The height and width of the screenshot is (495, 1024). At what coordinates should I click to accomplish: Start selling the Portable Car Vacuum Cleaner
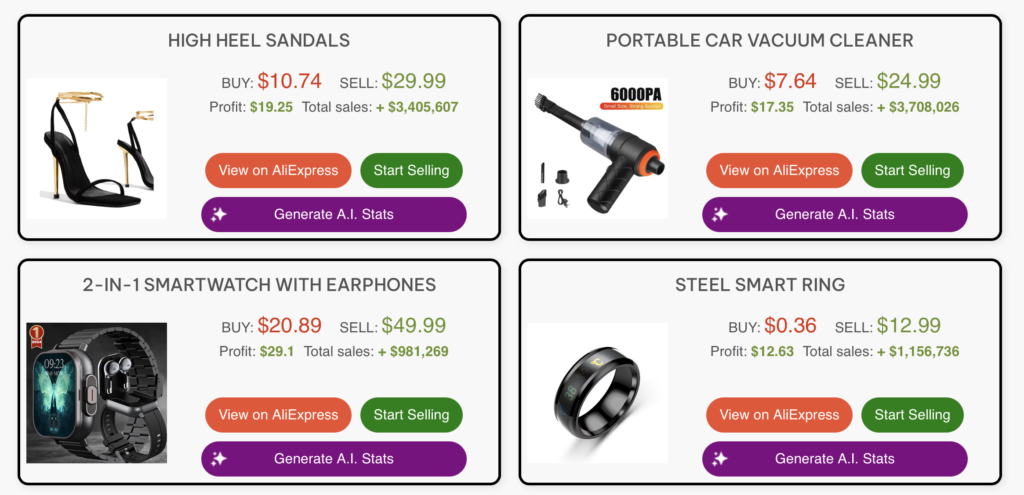pyautogui.click(x=912, y=170)
